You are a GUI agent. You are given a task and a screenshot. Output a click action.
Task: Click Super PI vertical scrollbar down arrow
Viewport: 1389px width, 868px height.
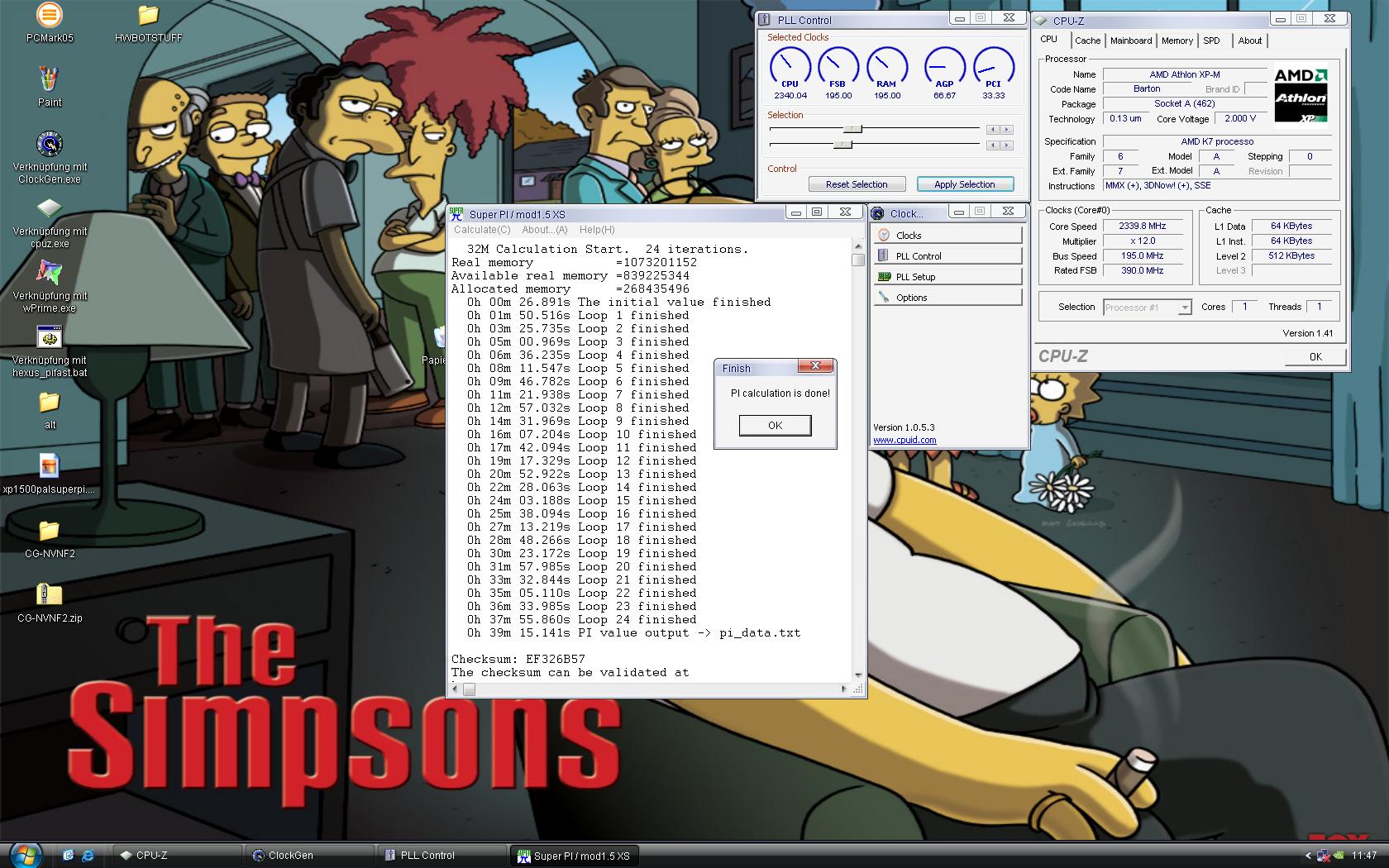tap(858, 675)
